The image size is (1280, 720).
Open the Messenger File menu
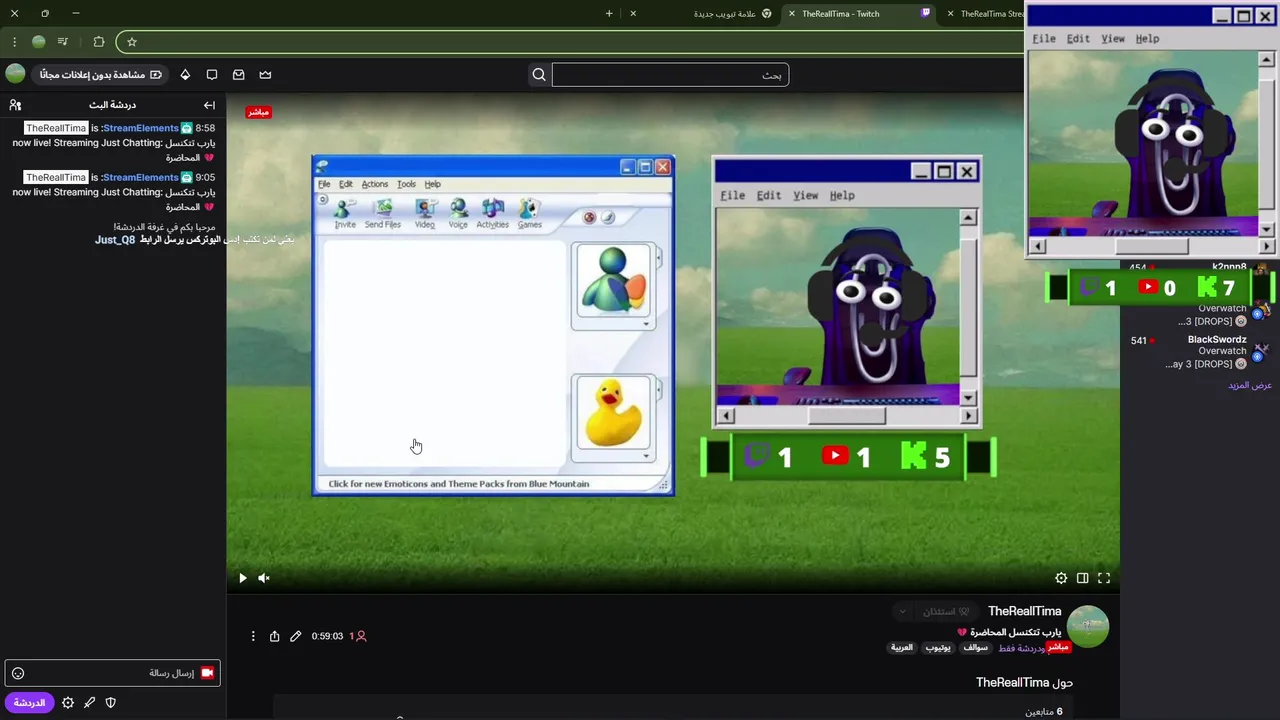pos(324,184)
